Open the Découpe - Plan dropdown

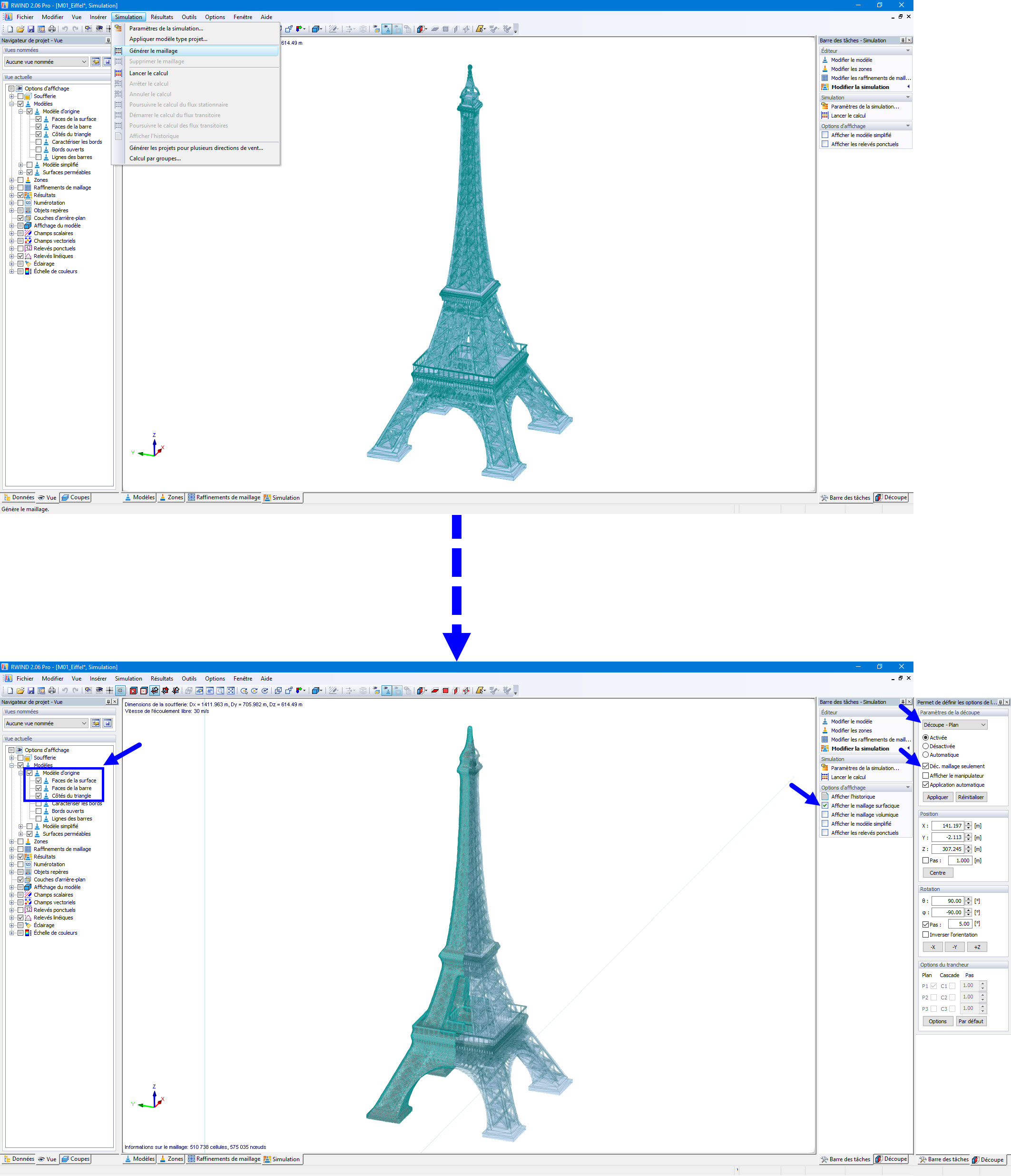[x=955, y=725]
